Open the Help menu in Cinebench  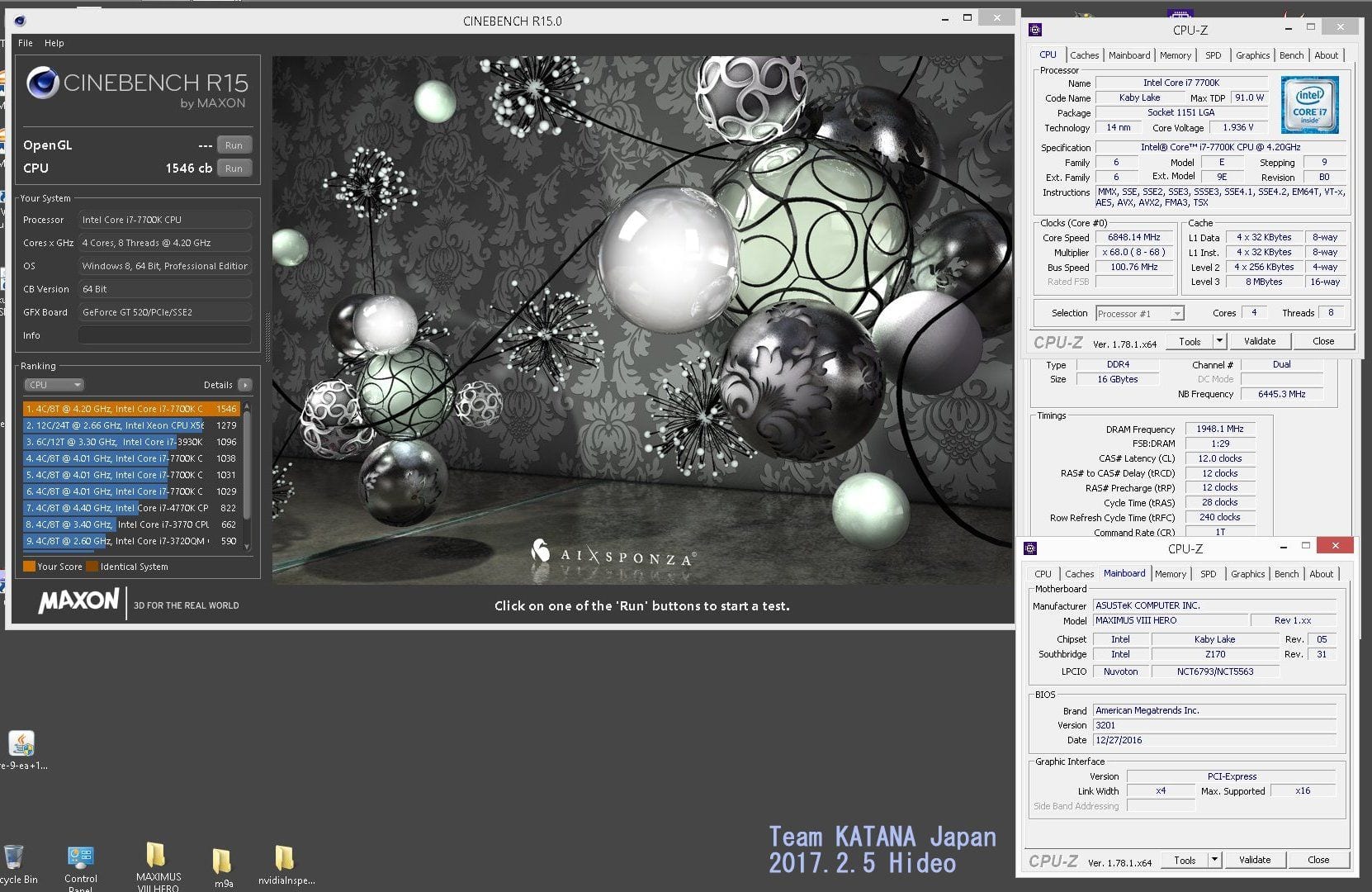[x=54, y=43]
